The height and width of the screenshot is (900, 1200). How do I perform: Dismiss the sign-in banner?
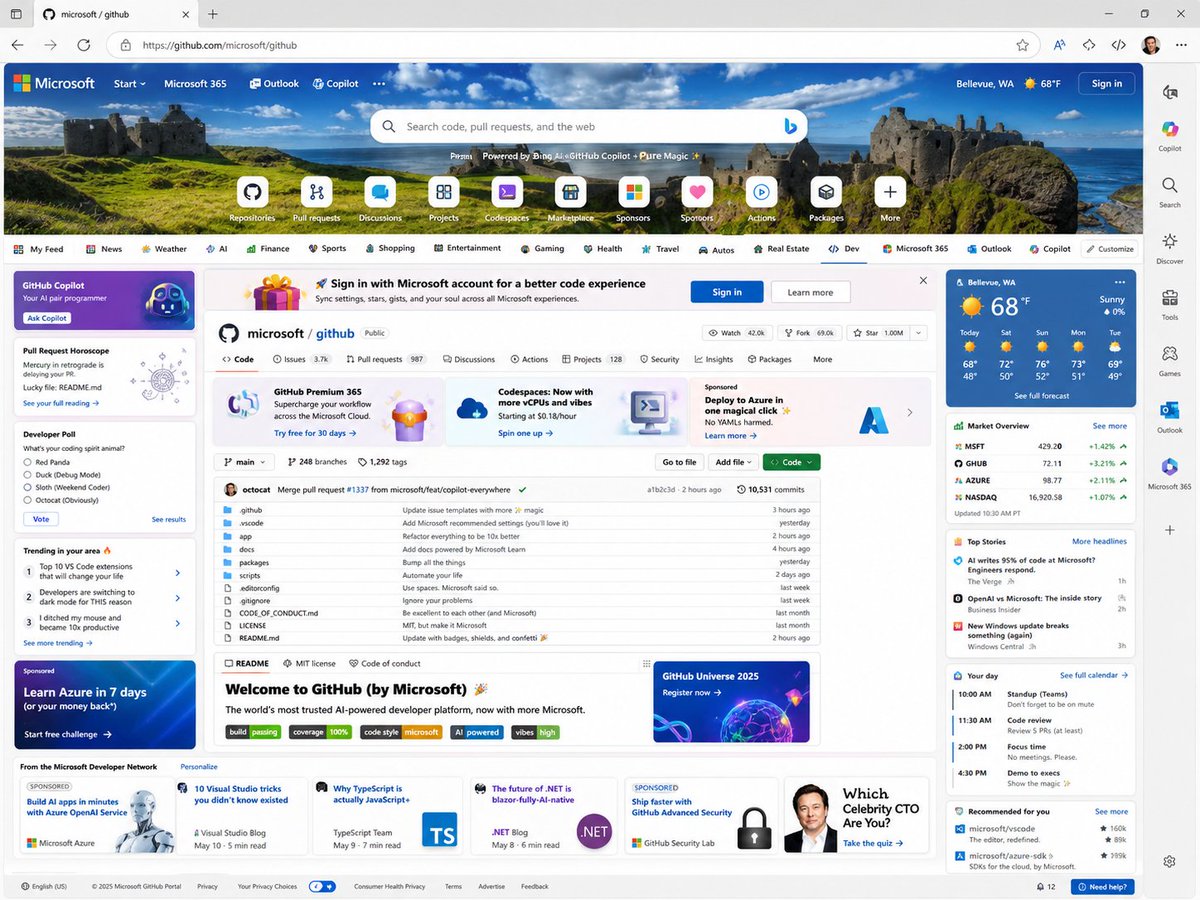pos(922,281)
